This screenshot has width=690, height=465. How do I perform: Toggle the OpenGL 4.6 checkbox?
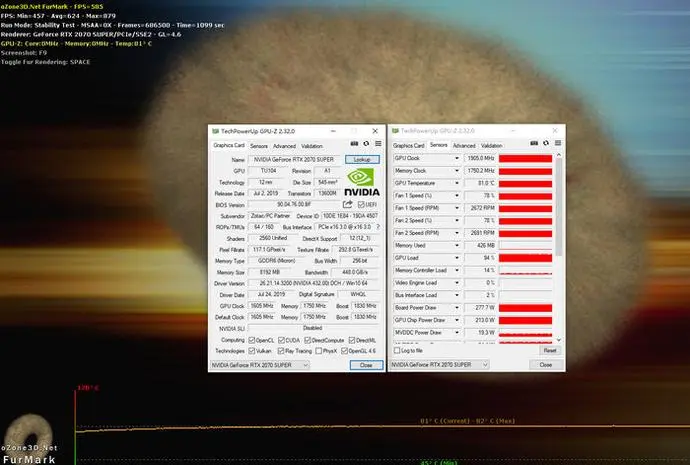(345, 351)
